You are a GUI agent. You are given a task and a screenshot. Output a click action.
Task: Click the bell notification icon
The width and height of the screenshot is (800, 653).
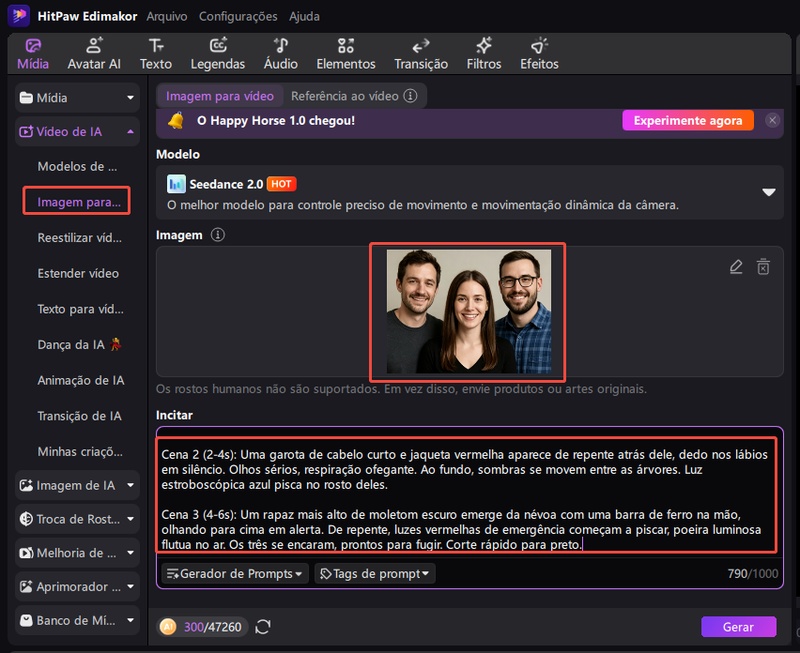click(176, 121)
